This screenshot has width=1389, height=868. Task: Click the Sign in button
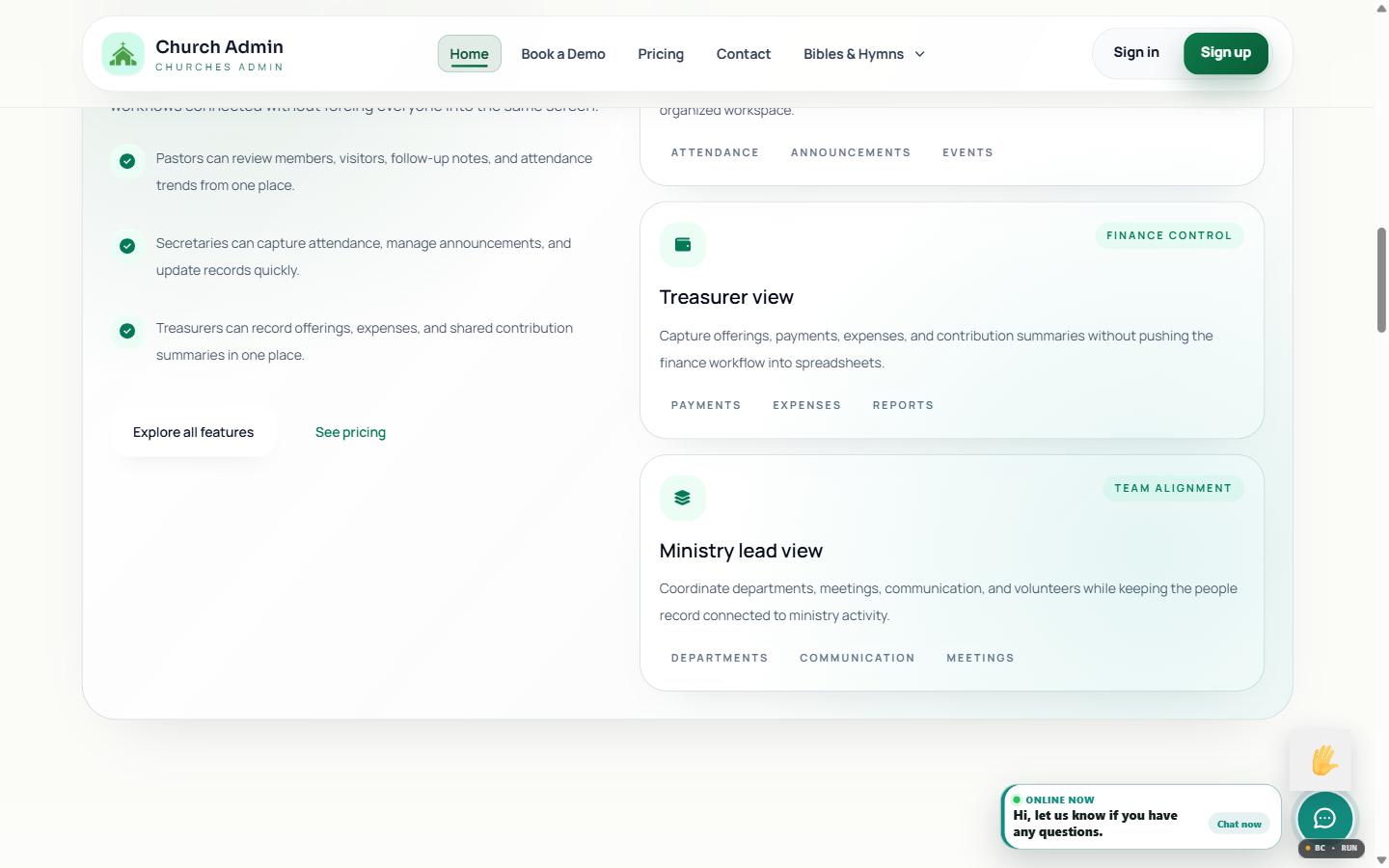click(1136, 52)
